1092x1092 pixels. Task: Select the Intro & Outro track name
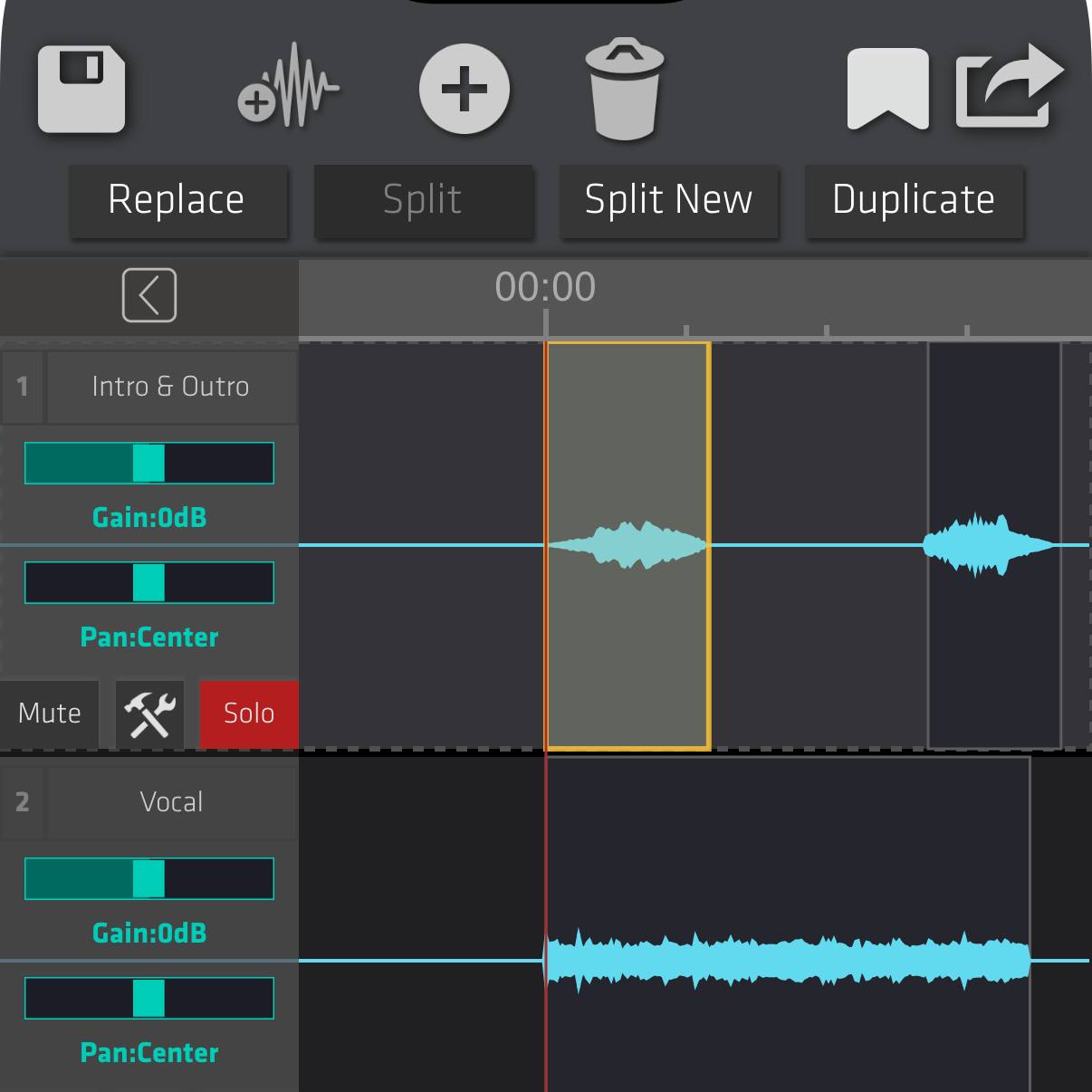171,387
